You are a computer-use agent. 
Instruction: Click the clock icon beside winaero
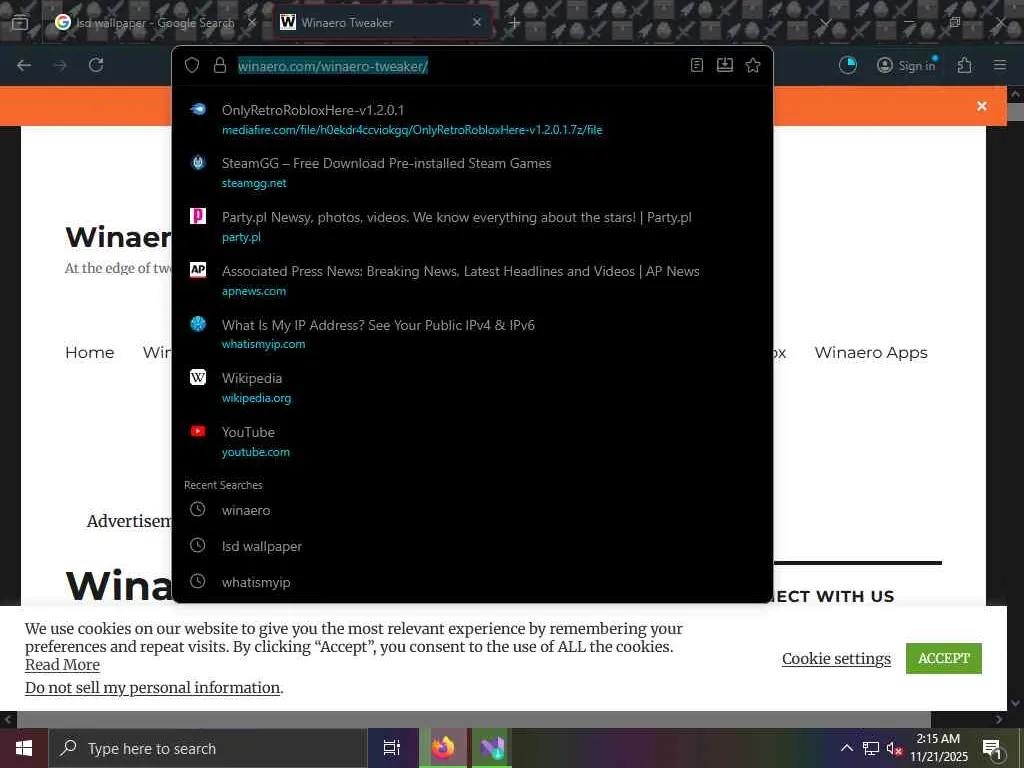coord(197,509)
